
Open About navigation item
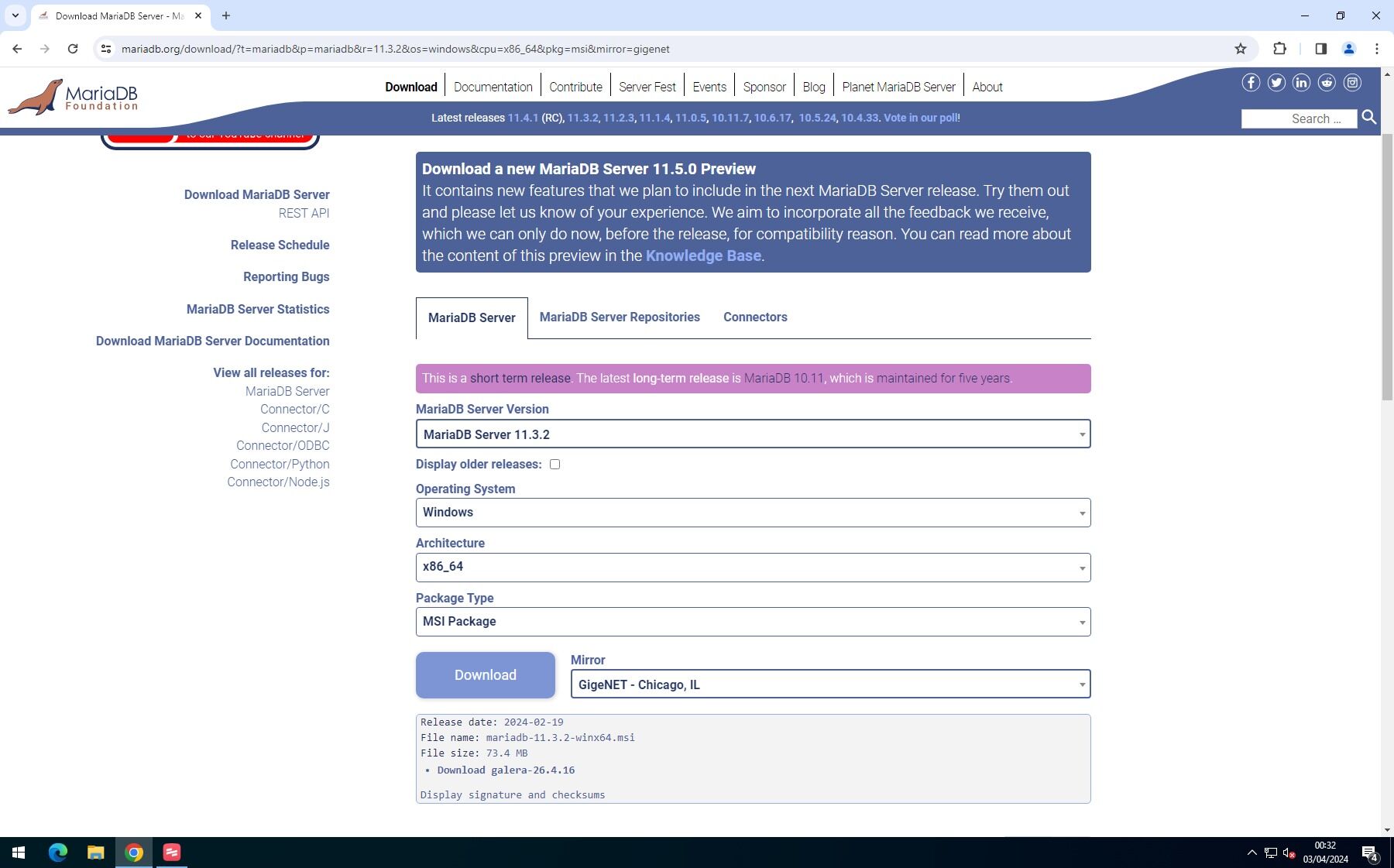pyautogui.click(x=987, y=87)
